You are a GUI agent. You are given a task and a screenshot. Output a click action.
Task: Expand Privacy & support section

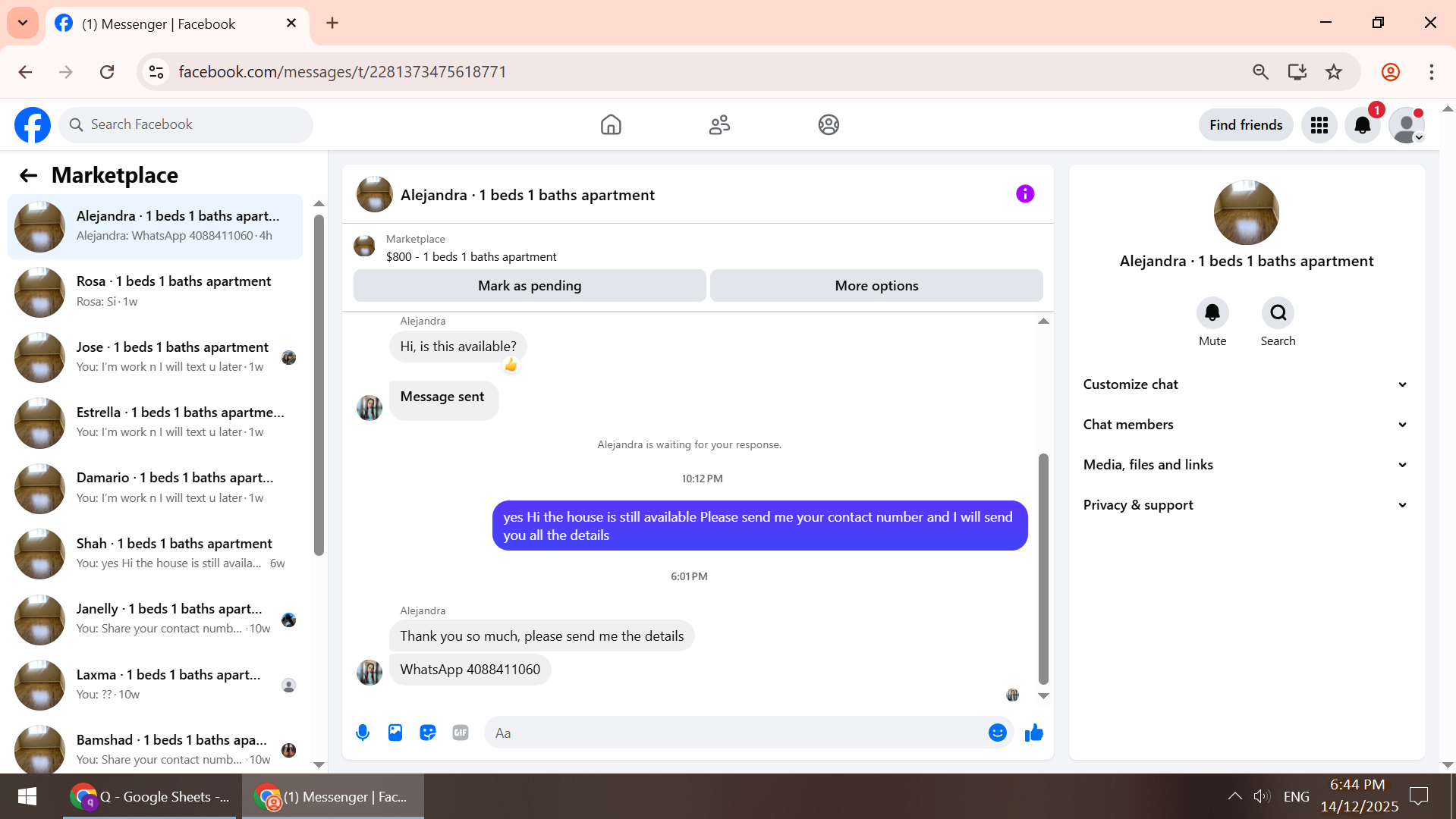pyautogui.click(x=1246, y=505)
